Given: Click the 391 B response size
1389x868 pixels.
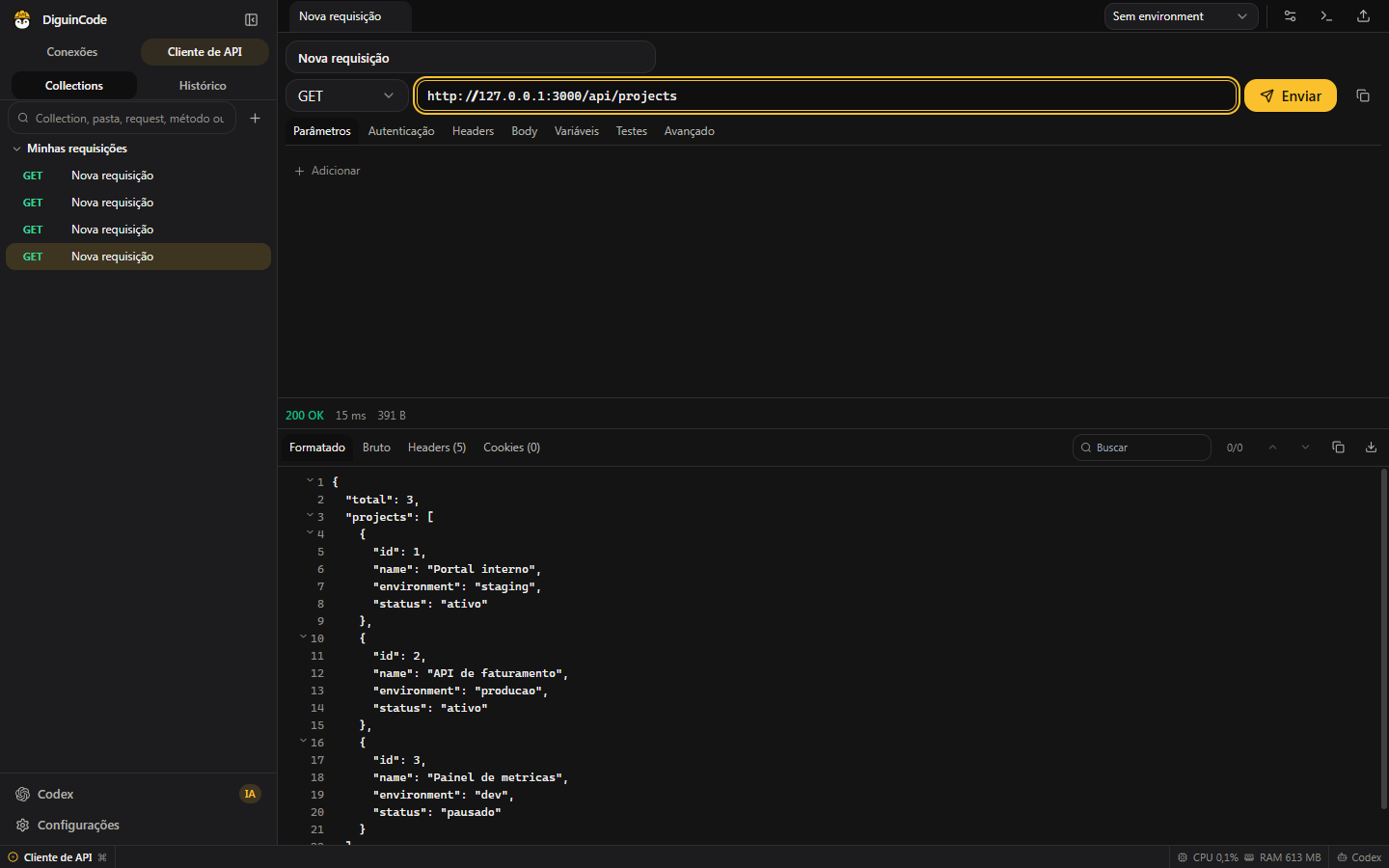Looking at the screenshot, I should tap(392, 416).
